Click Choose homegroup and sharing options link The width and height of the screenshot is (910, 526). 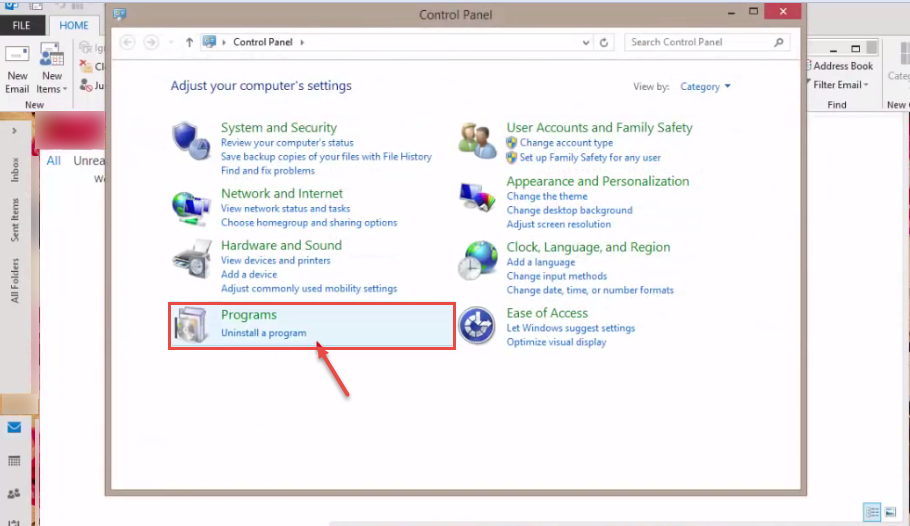[309, 223]
